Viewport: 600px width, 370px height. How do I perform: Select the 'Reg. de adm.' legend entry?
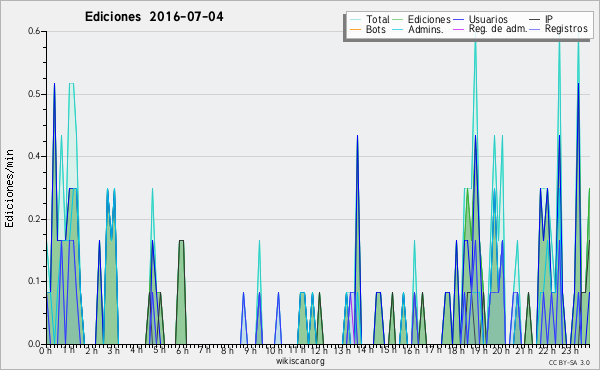pyautogui.click(x=498, y=29)
